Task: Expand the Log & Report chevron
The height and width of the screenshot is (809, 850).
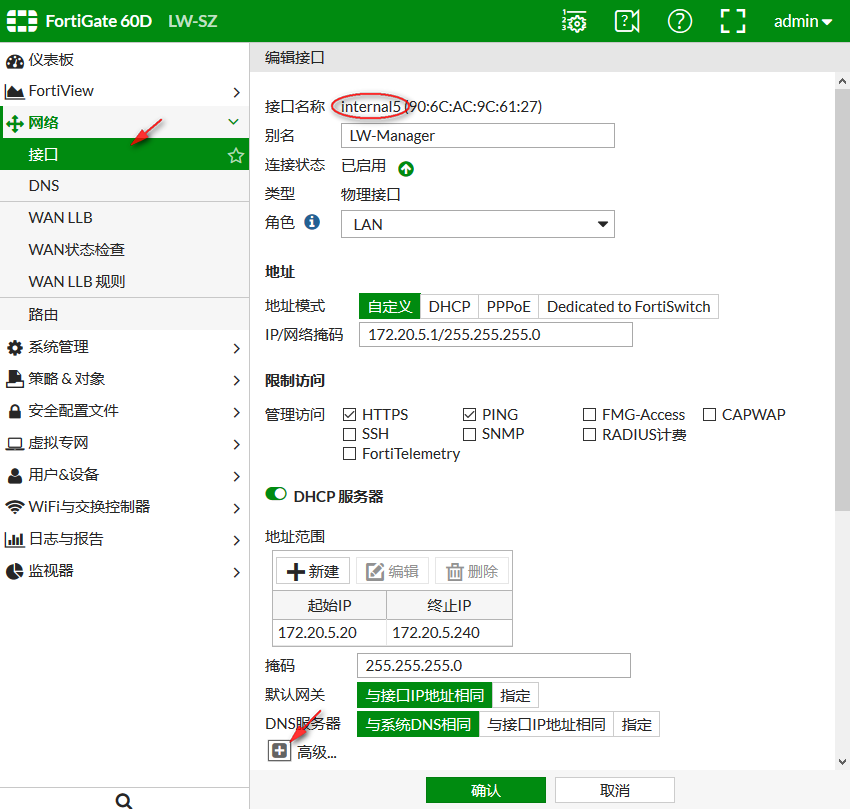Action: [236, 540]
